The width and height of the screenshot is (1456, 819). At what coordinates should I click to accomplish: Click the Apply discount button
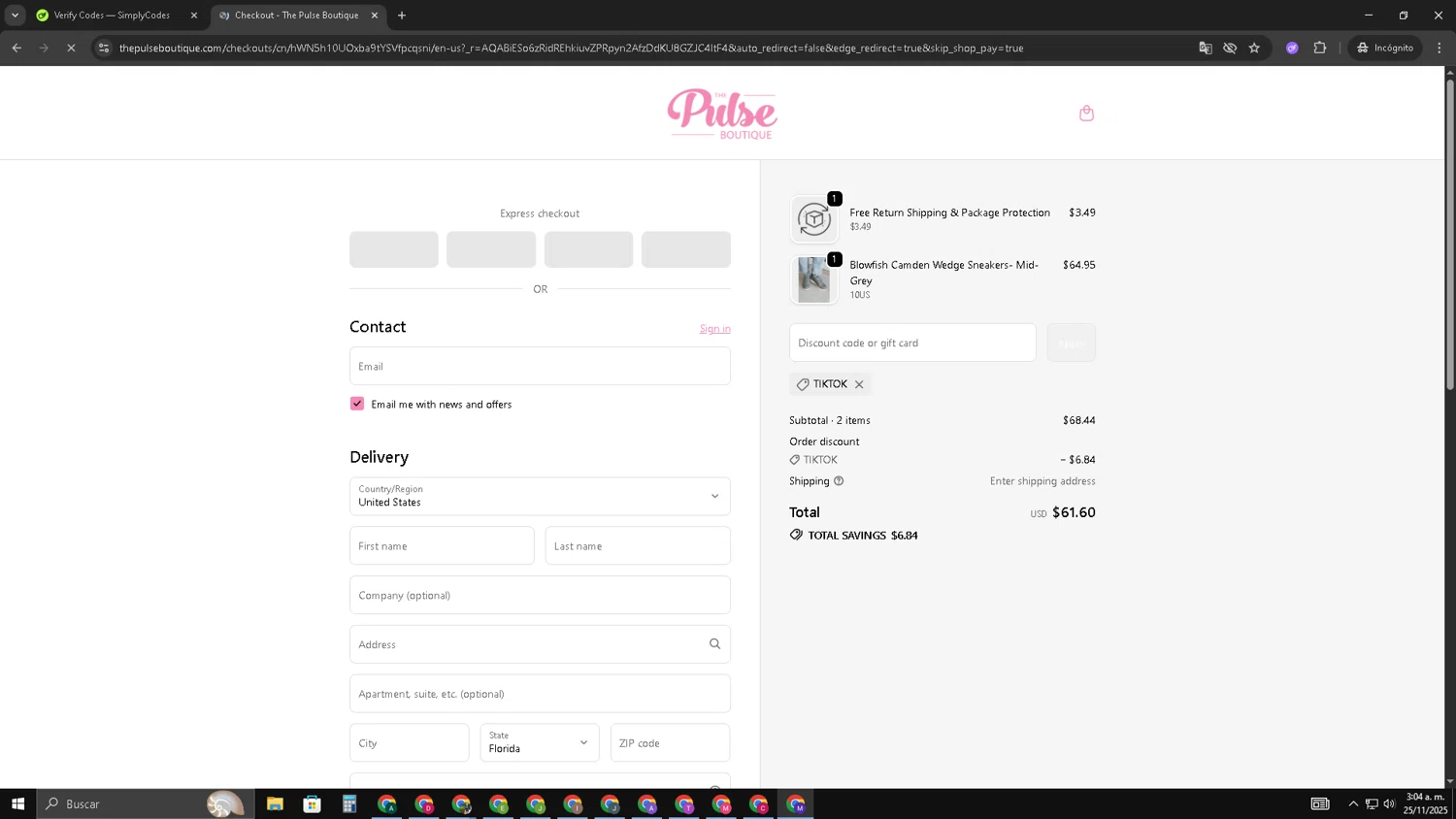click(x=1072, y=343)
